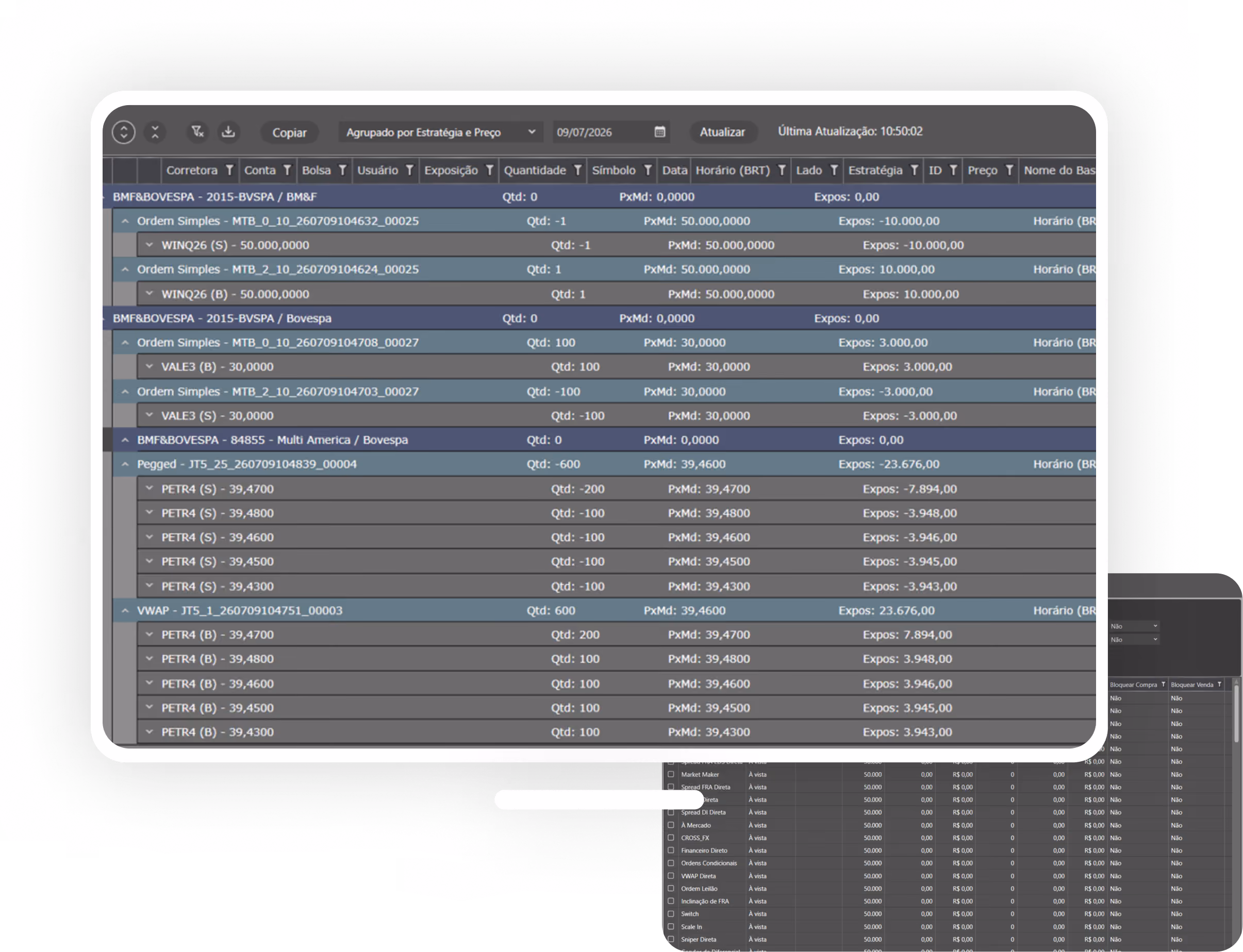Sort by the Quantidade column header
1243x952 pixels.
(x=535, y=170)
